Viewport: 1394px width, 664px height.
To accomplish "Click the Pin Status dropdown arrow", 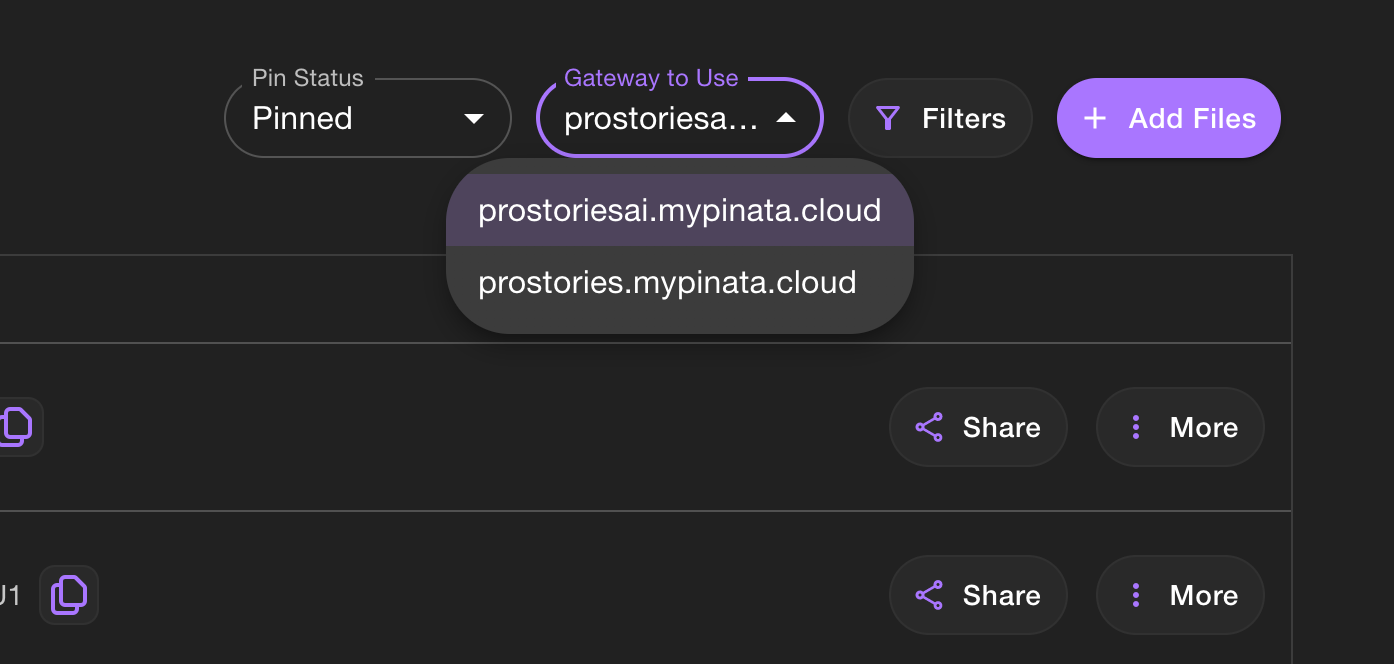I will tap(474, 118).
